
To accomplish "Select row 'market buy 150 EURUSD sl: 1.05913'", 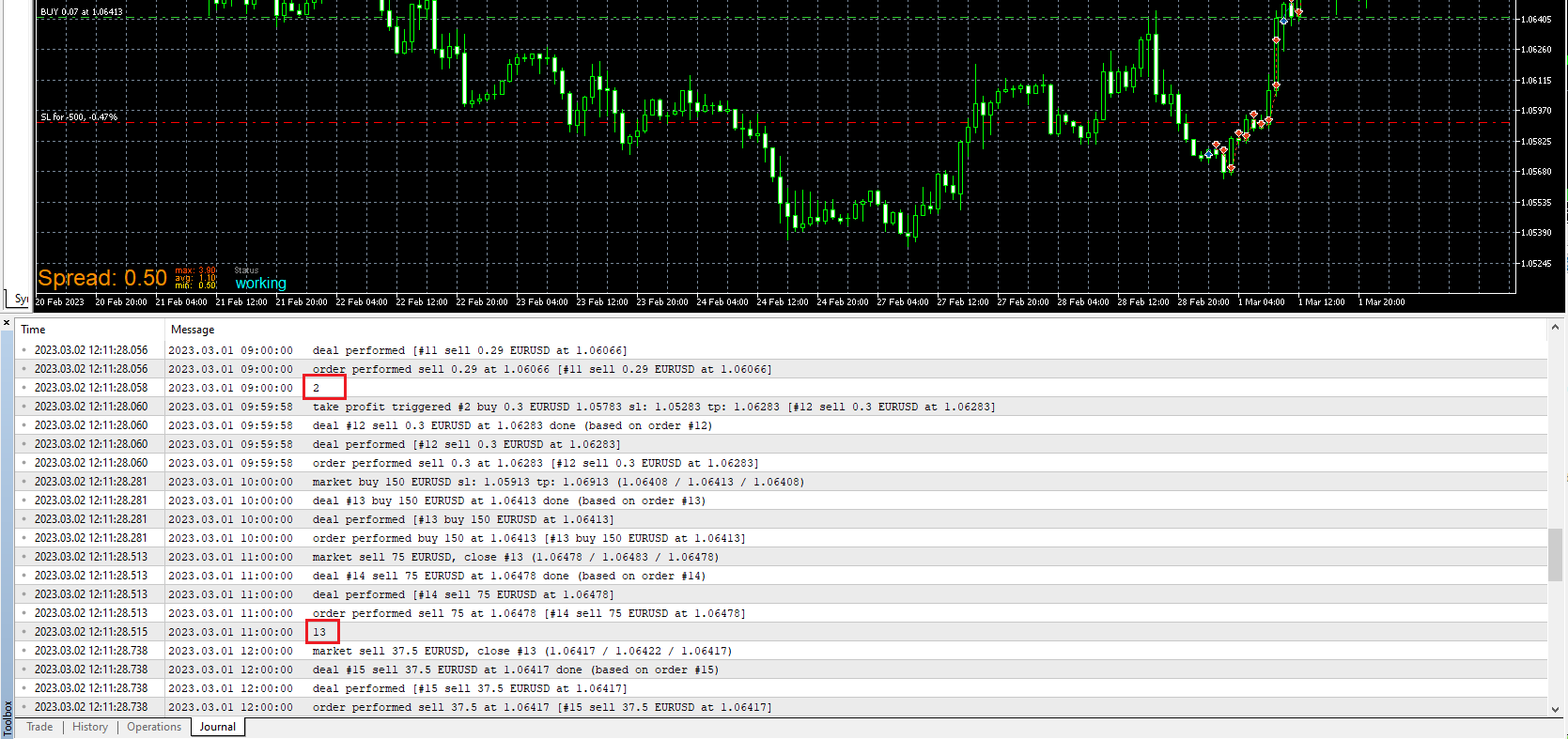I will coord(782,482).
